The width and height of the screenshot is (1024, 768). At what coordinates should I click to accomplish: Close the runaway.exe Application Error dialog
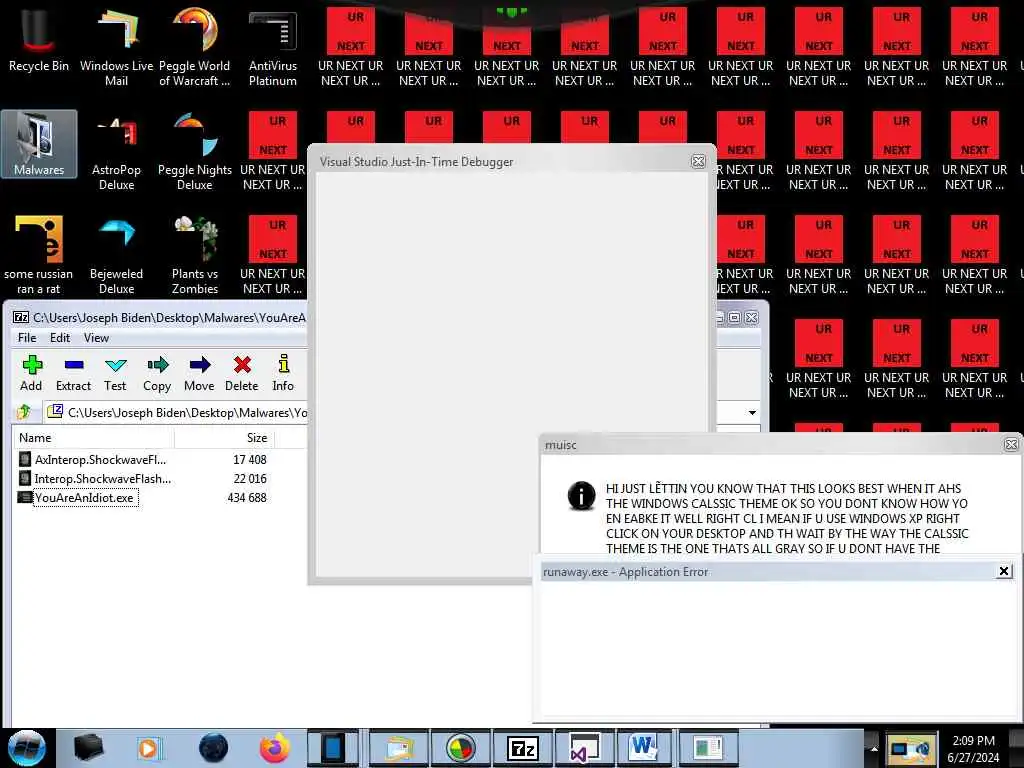(x=1004, y=571)
